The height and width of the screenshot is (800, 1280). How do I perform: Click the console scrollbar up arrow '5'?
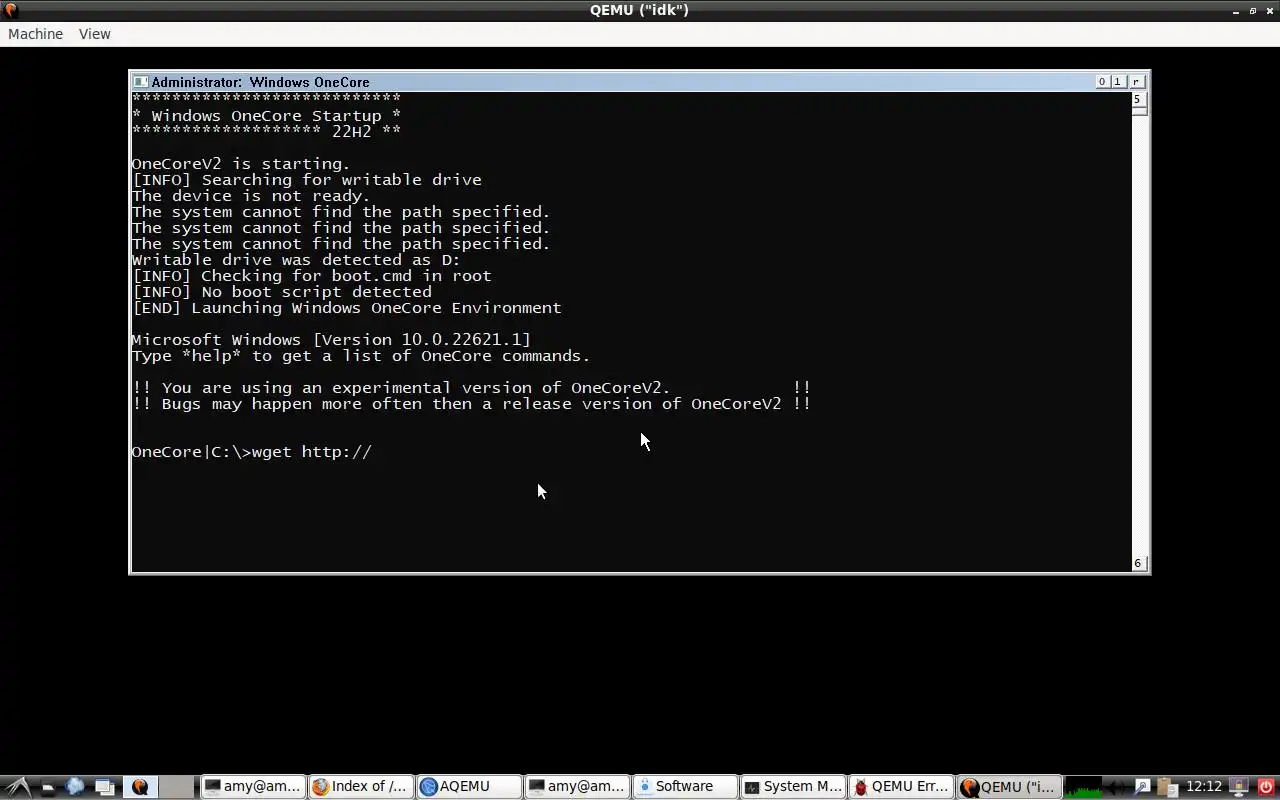click(x=1138, y=99)
